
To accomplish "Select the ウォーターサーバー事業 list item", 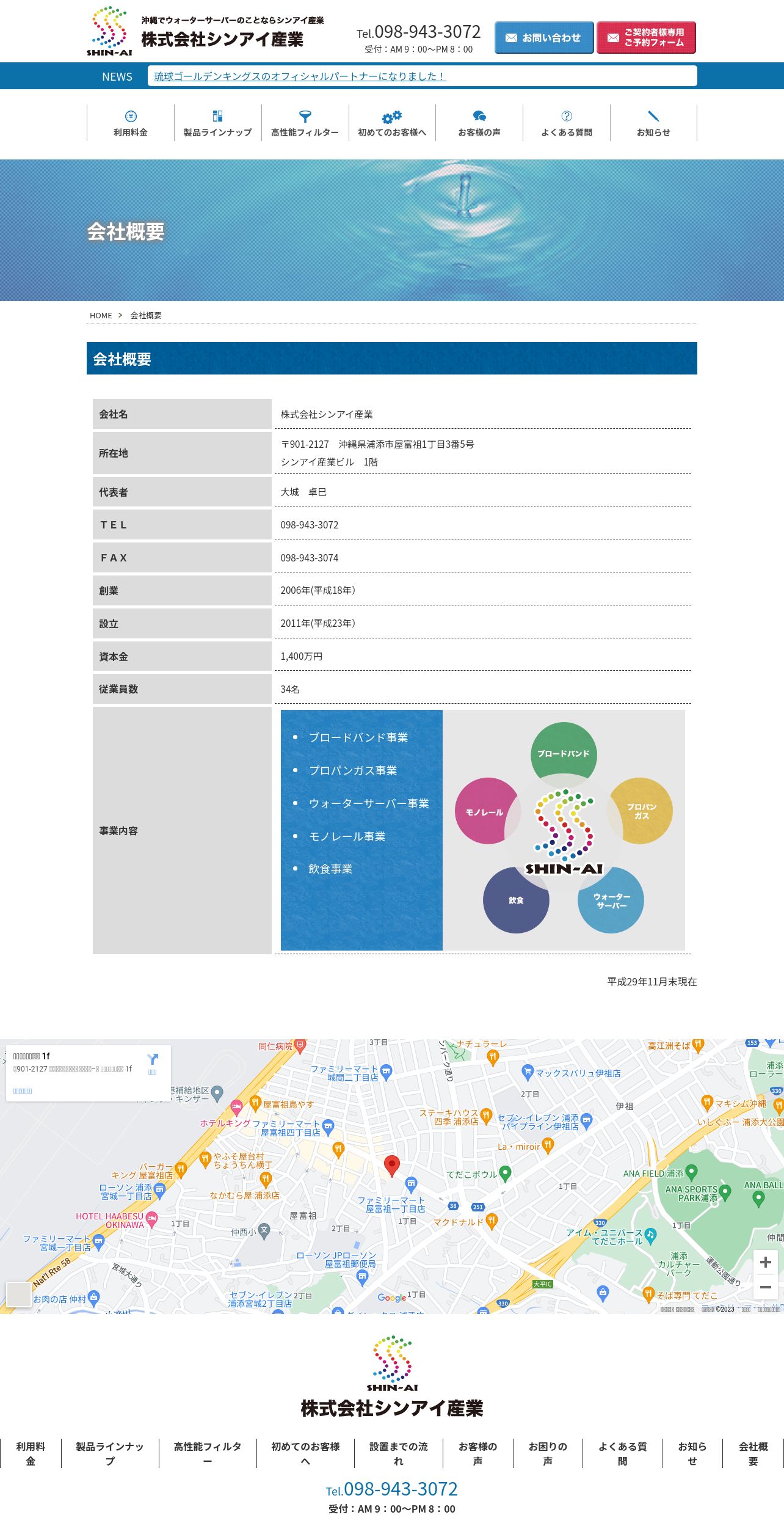I will (x=369, y=803).
